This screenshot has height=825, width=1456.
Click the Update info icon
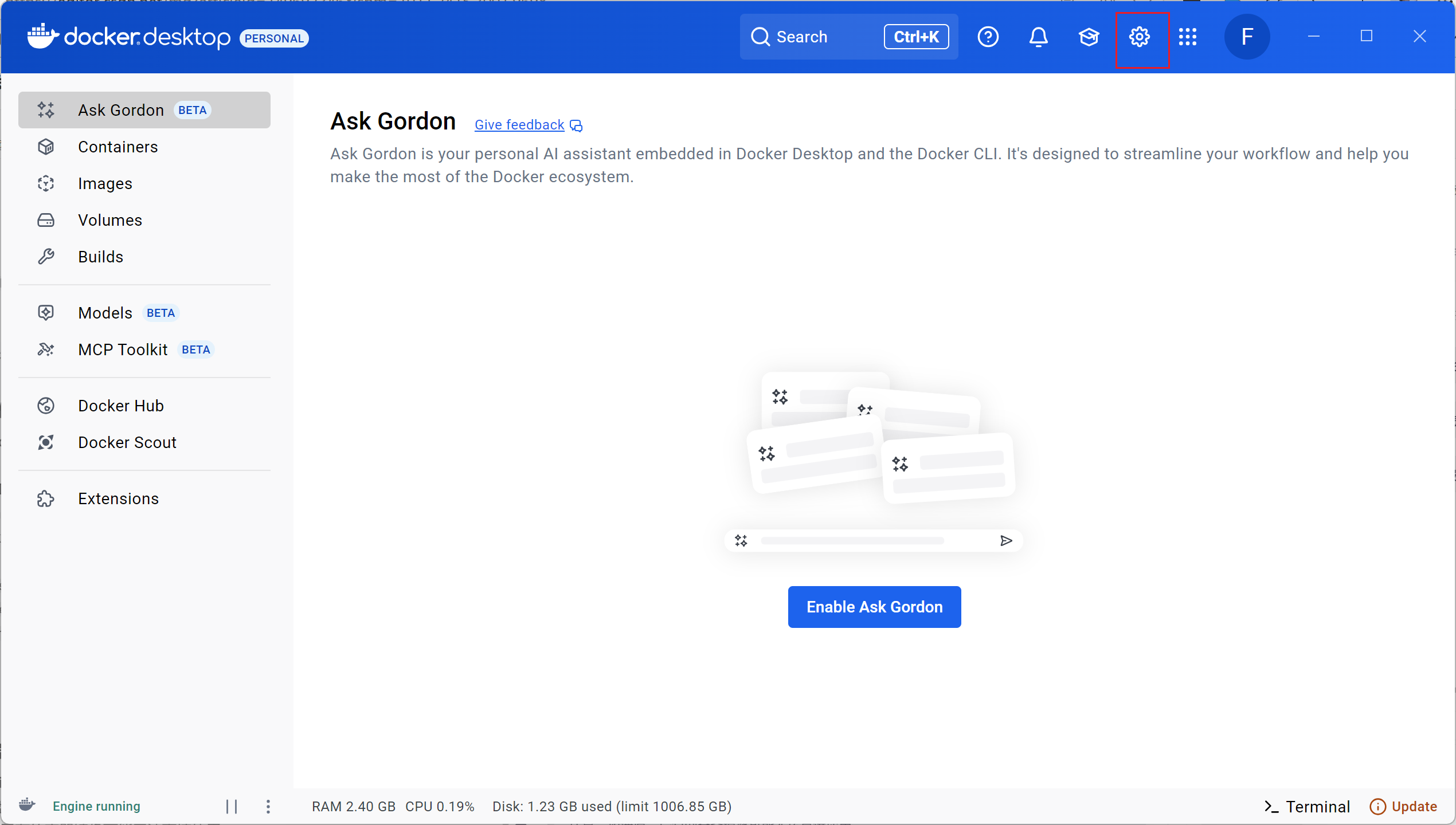(1377, 807)
